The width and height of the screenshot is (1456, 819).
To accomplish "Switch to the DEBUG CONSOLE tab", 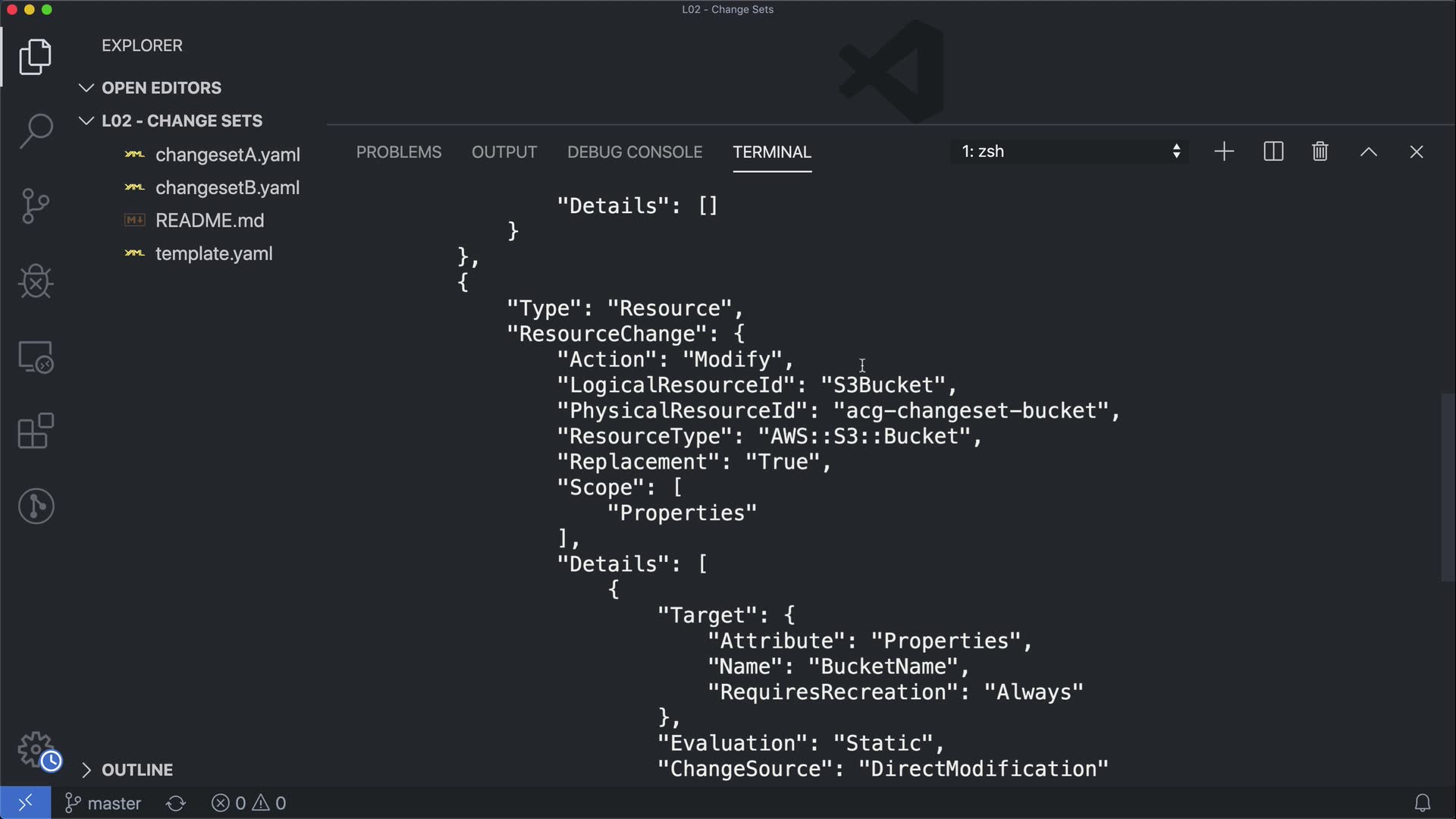I will coord(635,152).
